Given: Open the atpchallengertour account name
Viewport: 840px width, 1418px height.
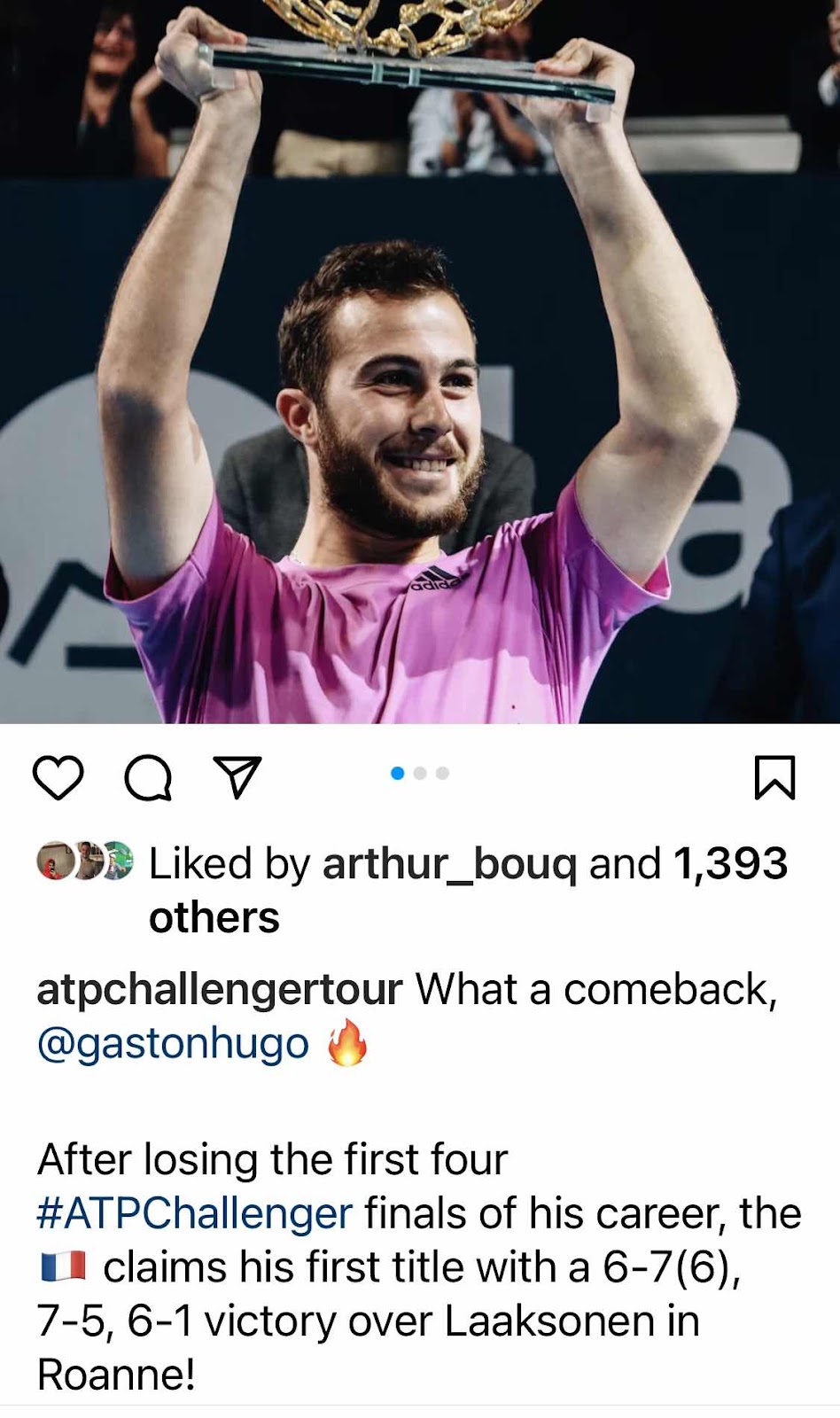Looking at the screenshot, I should 220,989.
